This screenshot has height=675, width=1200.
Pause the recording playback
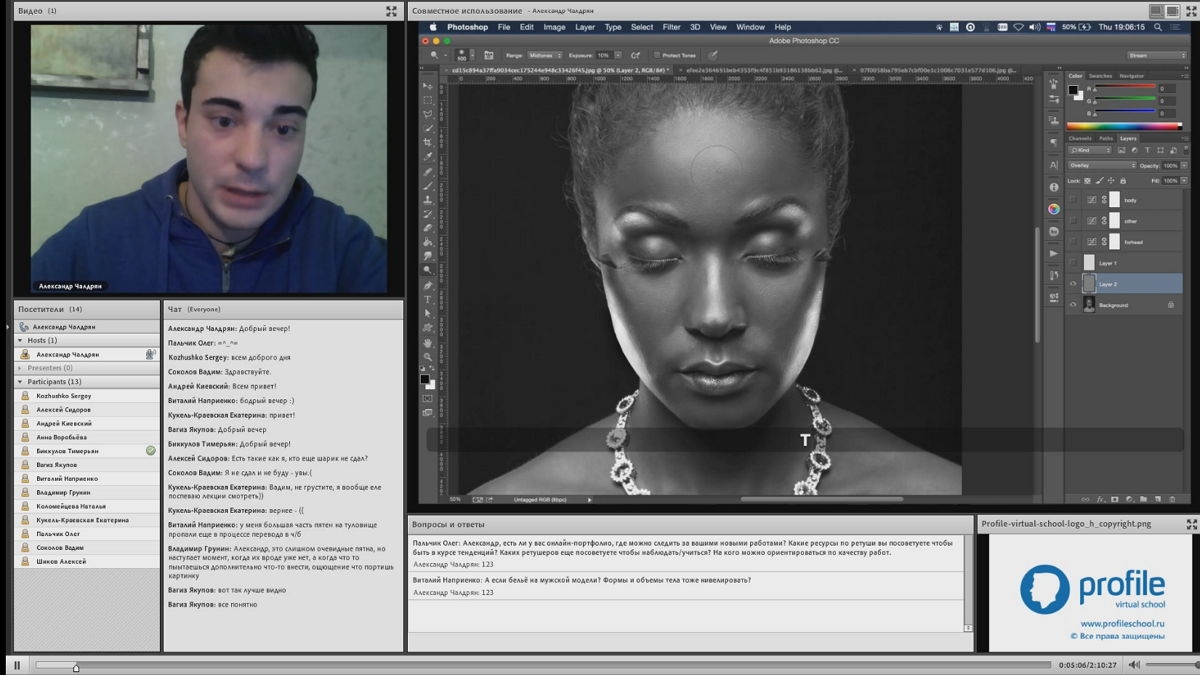[17, 665]
